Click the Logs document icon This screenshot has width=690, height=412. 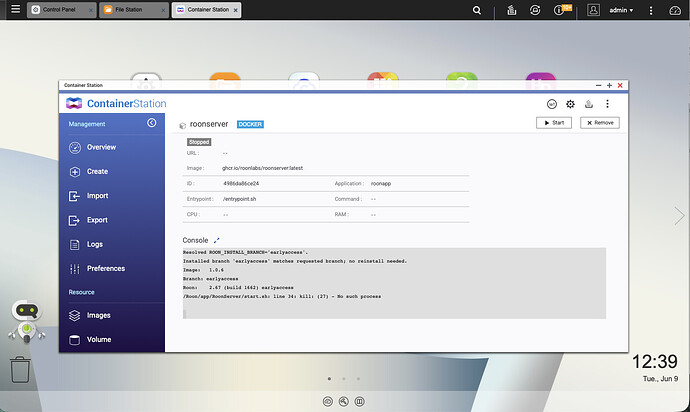(x=74, y=244)
